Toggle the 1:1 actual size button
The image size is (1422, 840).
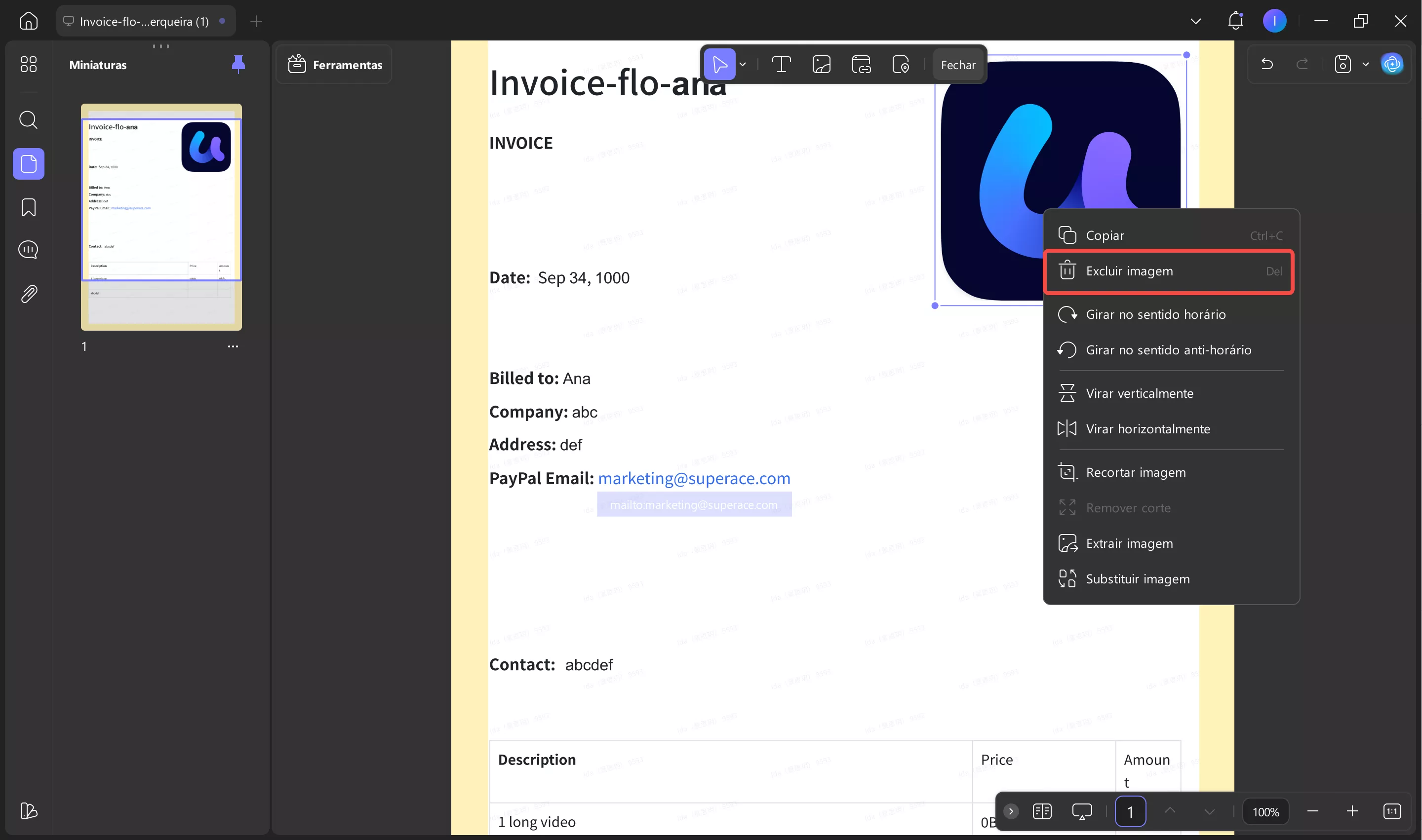point(1392,812)
